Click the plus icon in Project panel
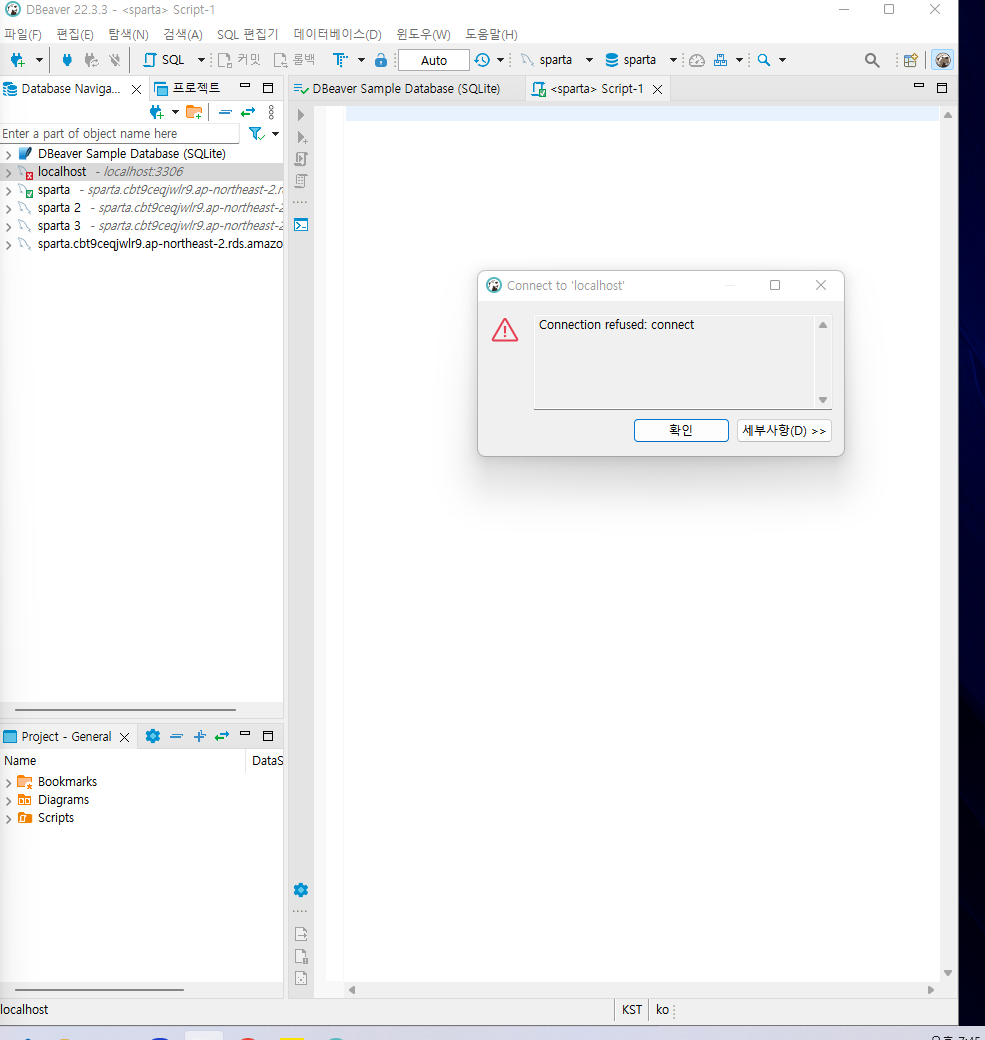Screen dimensions: 985x1040 point(200,736)
